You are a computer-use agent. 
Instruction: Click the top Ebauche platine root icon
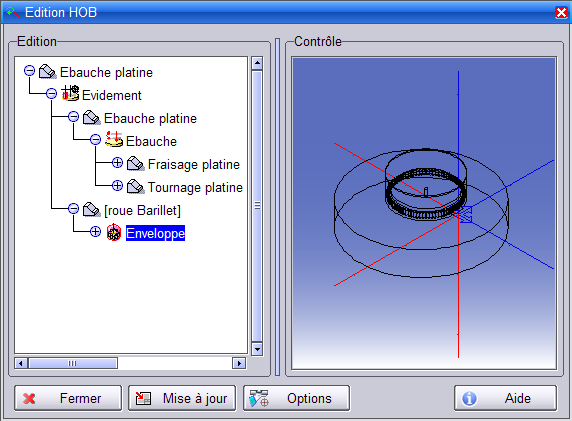coord(47,72)
